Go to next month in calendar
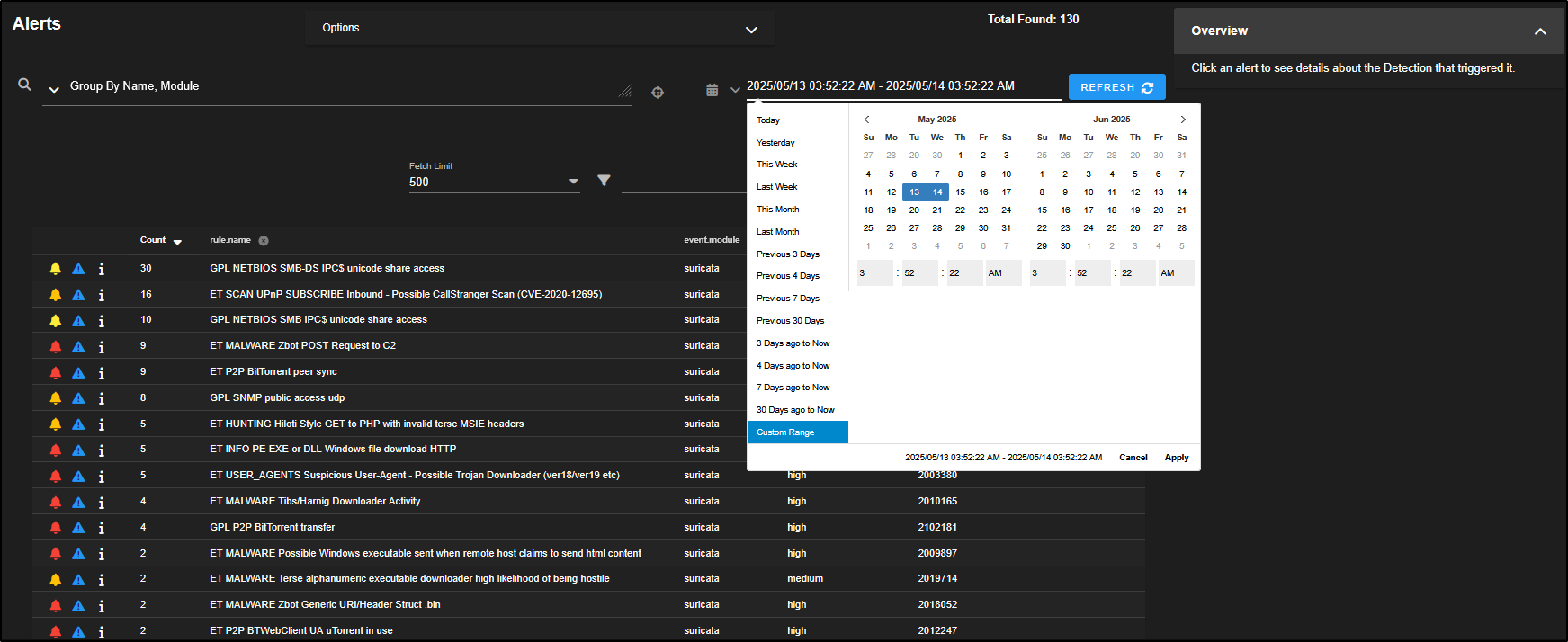 point(1183,120)
